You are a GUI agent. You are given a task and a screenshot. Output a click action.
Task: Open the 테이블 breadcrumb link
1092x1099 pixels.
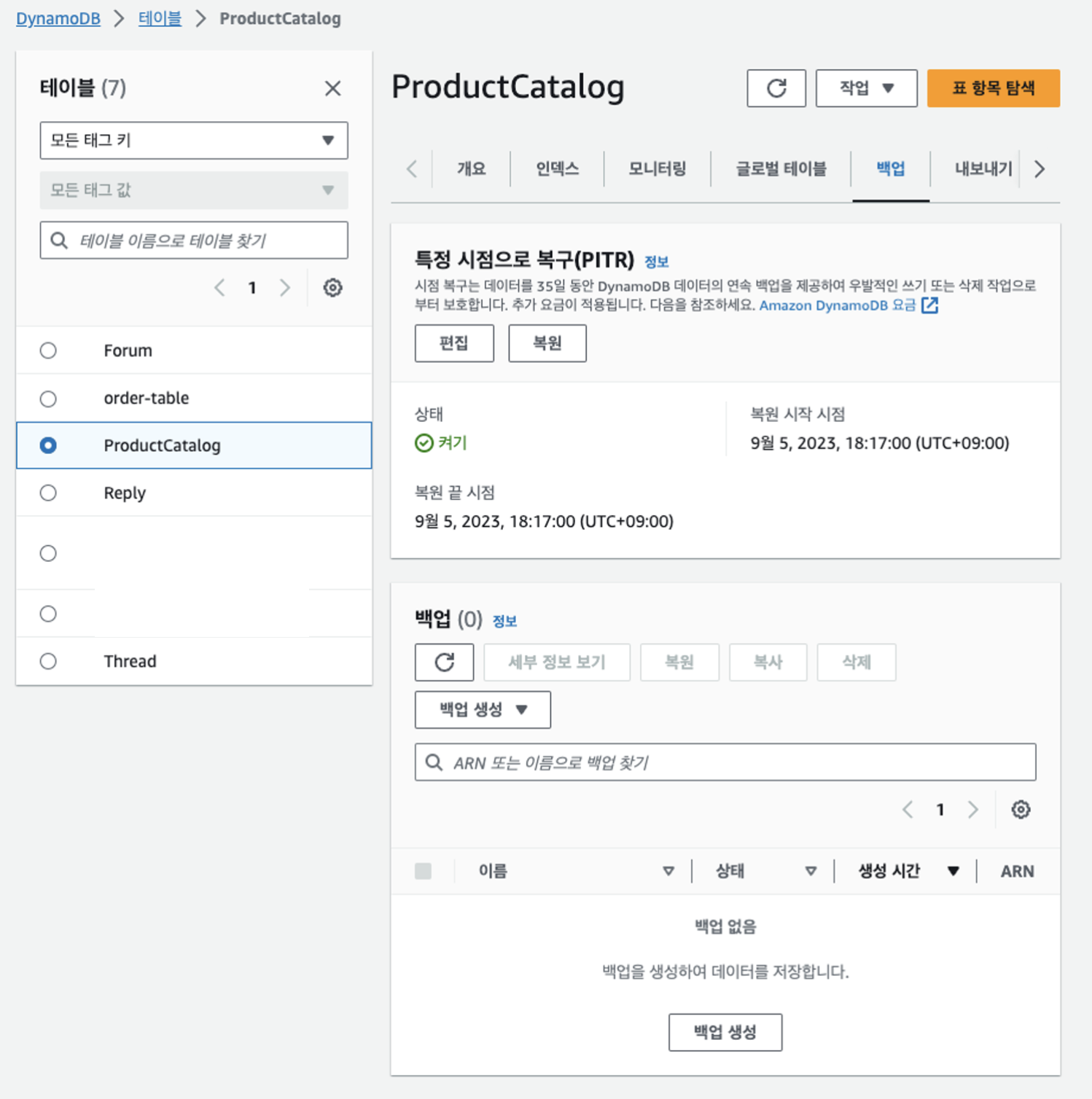click(160, 18)
